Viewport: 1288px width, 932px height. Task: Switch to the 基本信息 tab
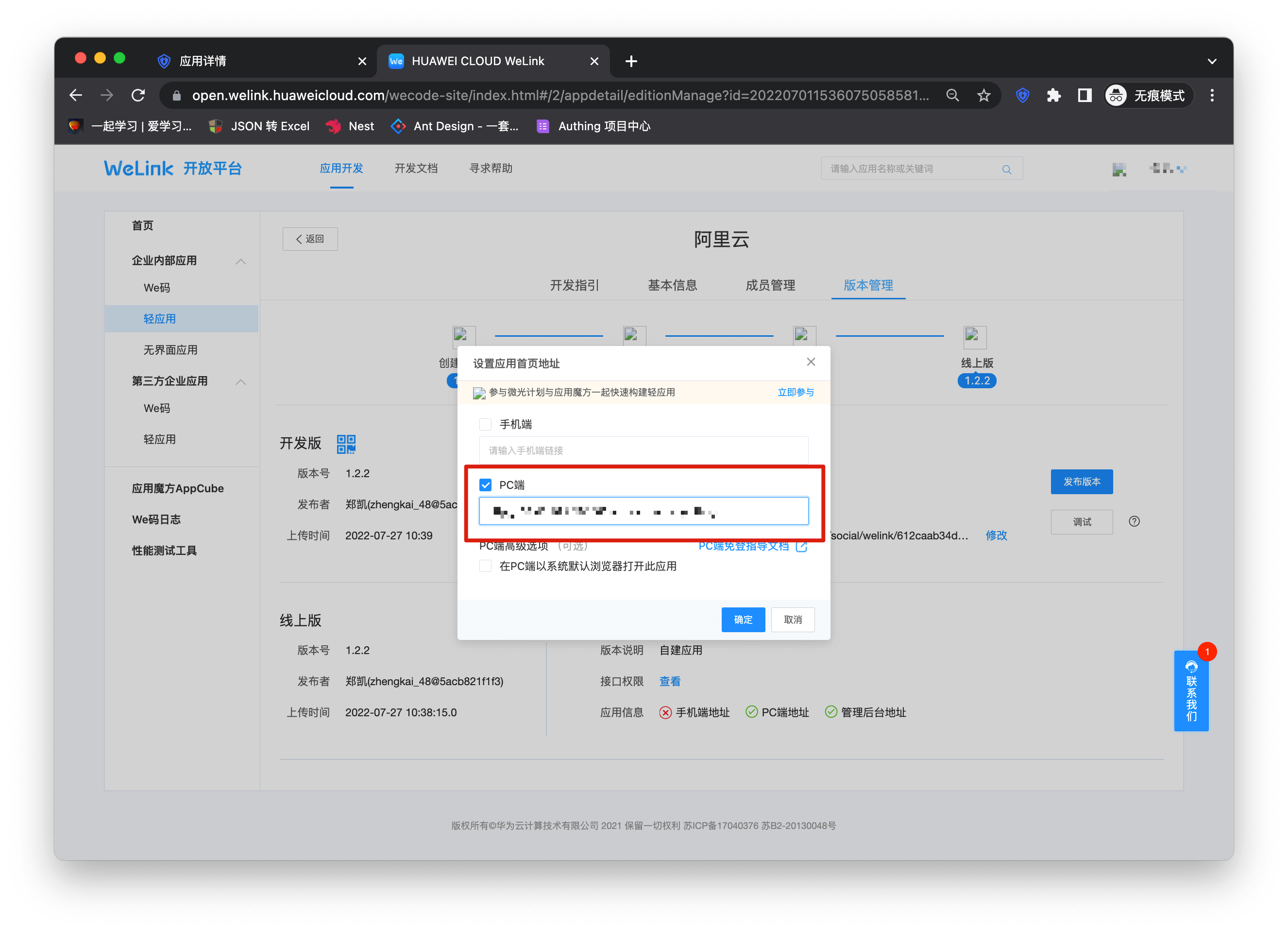click(x=672, y=285)
